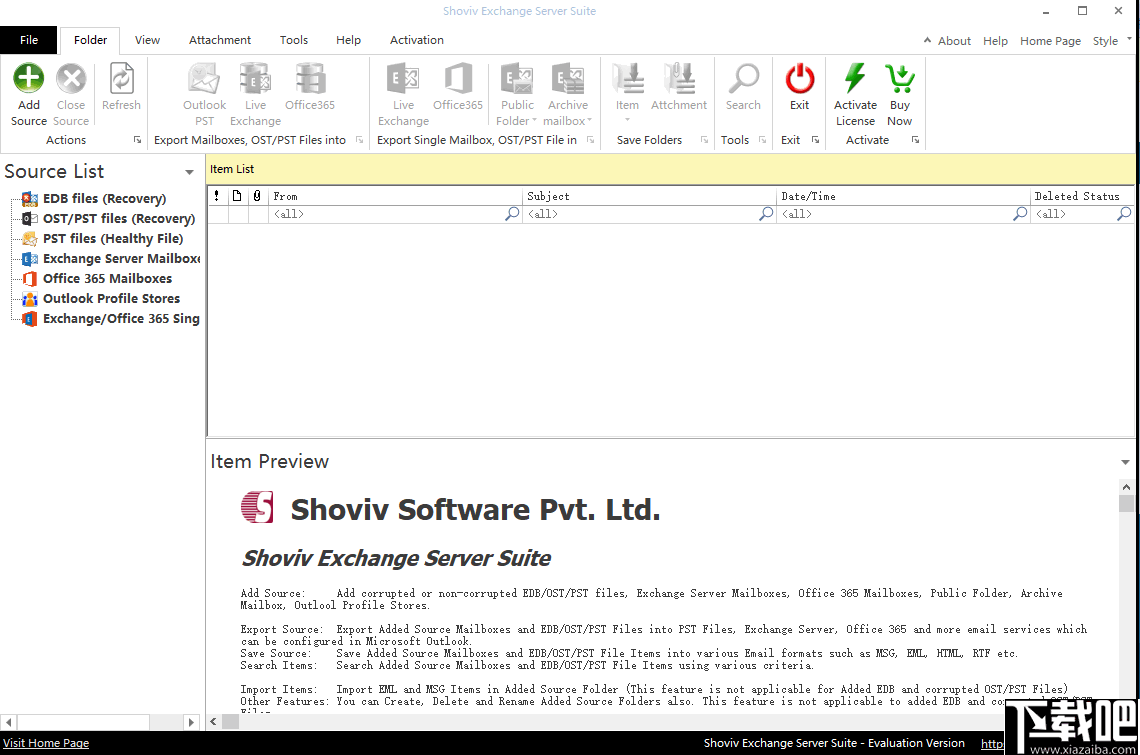1140x755 pixels.
Task: Click the Buy Now cart icon
Action: [899, 80]
